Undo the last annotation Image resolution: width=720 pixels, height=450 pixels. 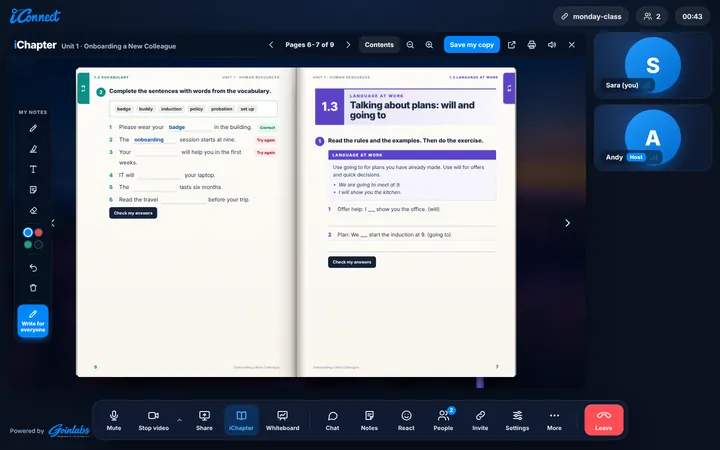[x=33, y=268]
